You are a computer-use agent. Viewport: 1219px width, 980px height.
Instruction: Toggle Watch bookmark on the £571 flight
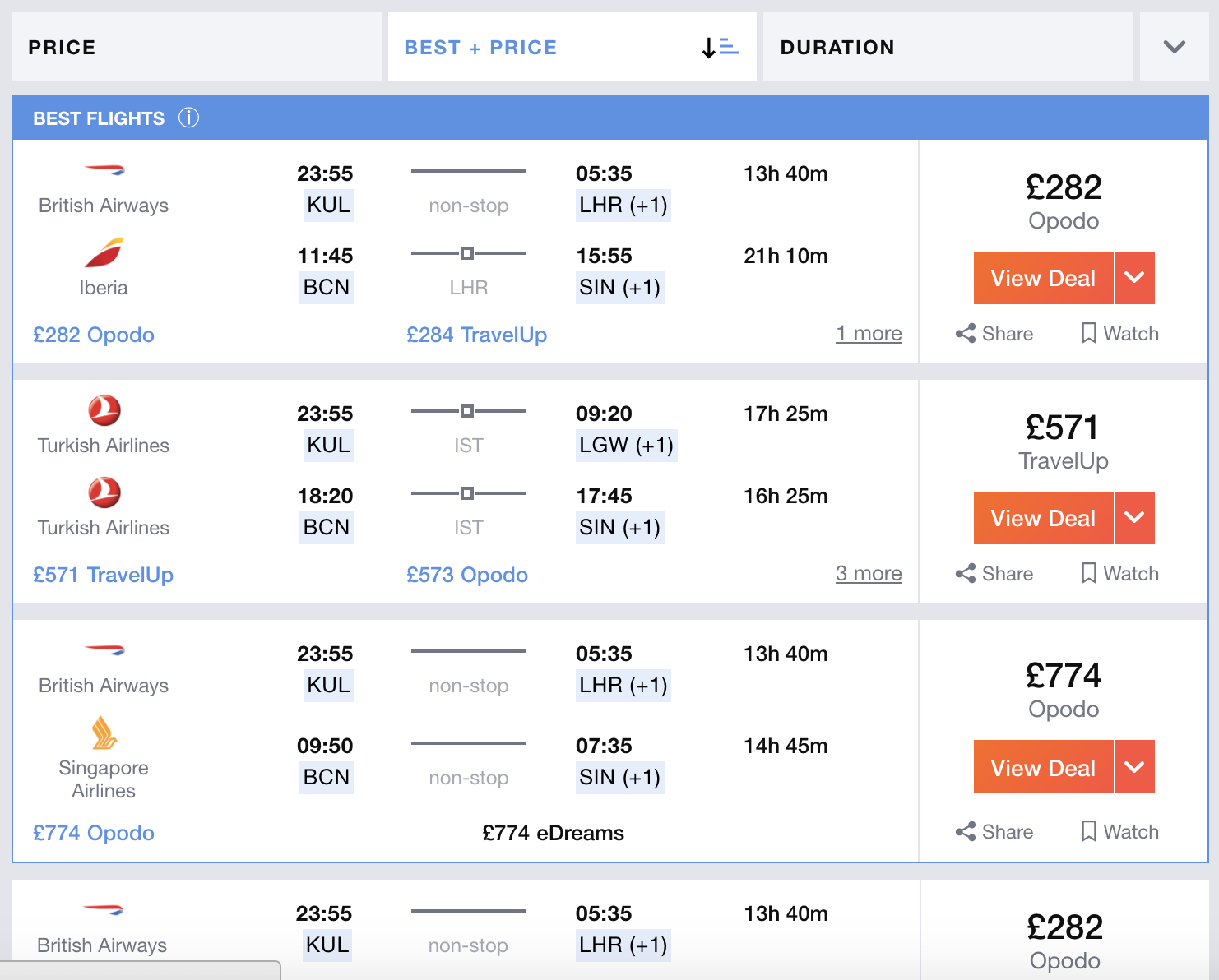click(1088, 574)
